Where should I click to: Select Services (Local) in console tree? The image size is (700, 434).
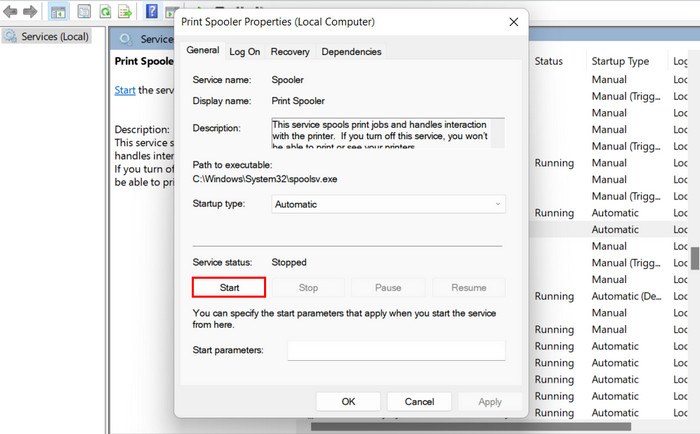[x=55, y=37]
